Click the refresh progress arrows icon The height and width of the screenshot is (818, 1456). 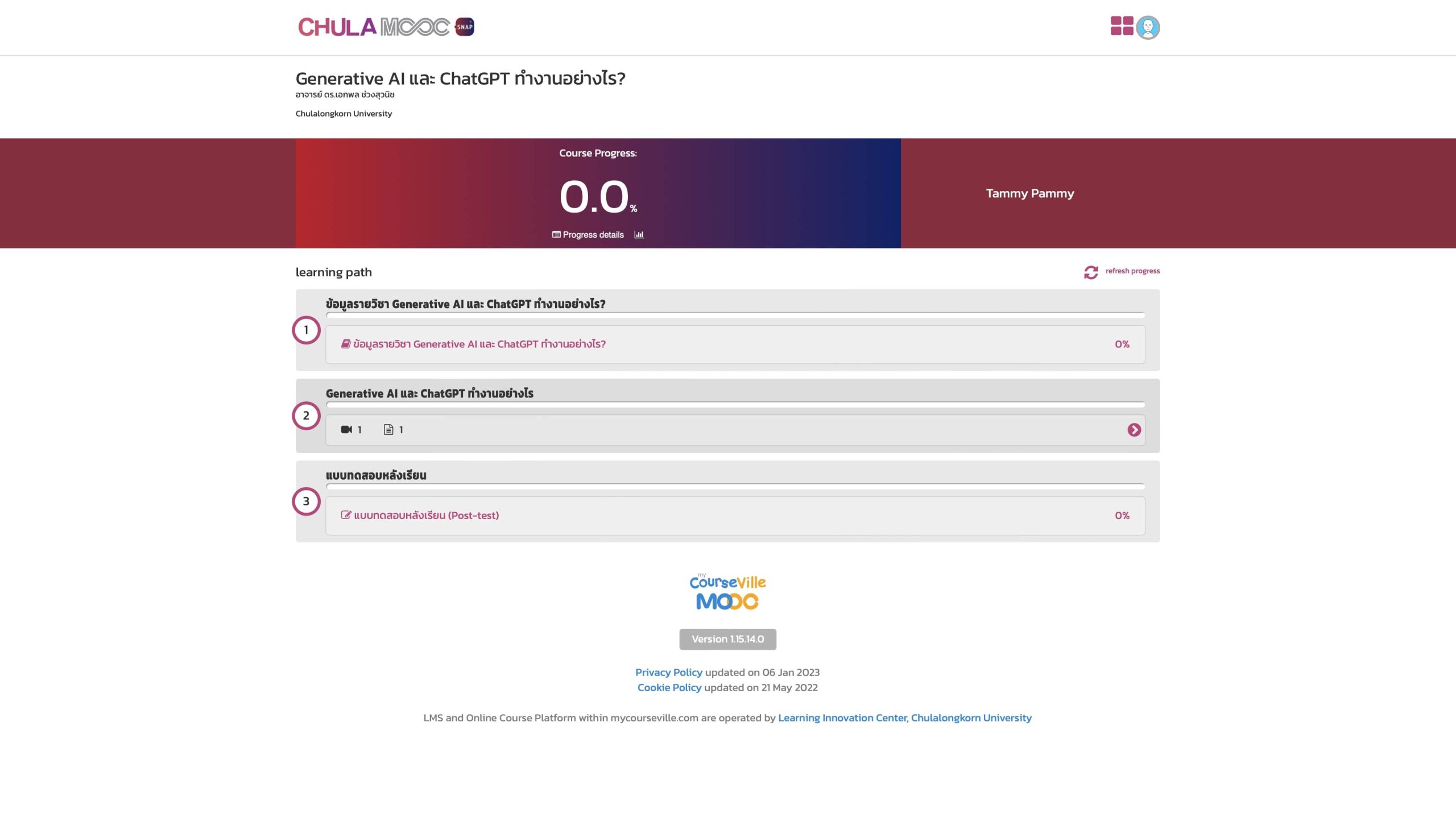click(1090, 272)
